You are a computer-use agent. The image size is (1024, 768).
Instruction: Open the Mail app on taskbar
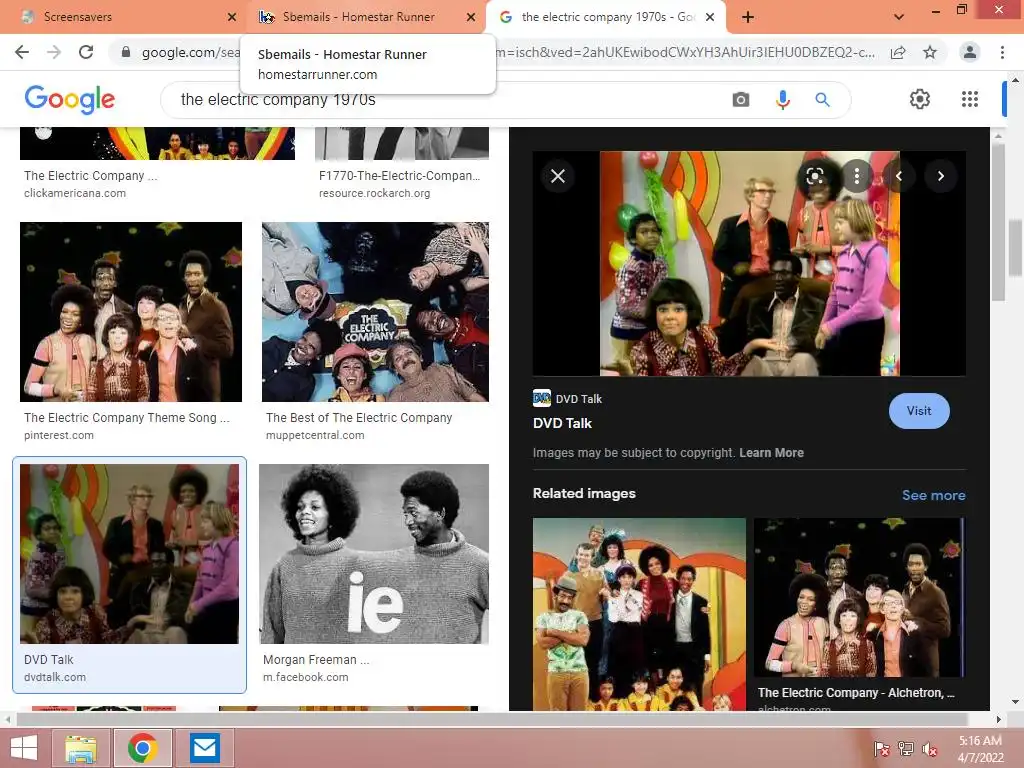tap(205, 748)
